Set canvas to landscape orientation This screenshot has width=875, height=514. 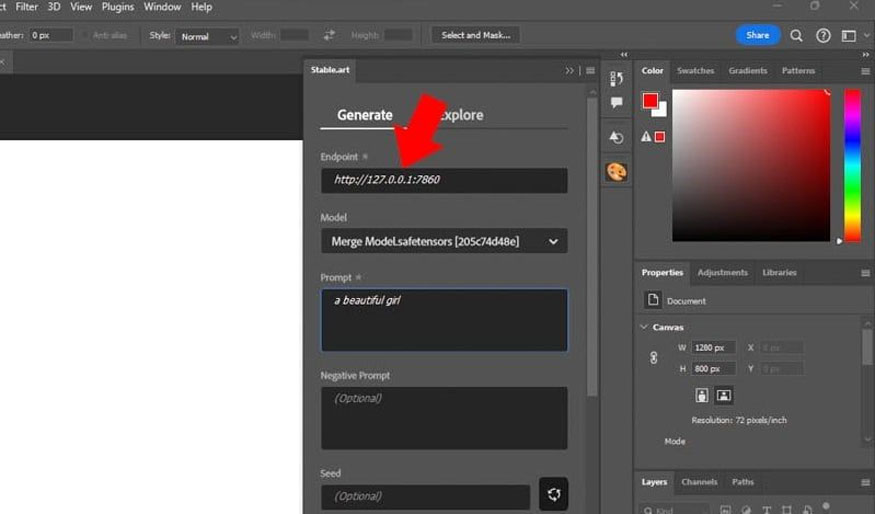(724, 396)
